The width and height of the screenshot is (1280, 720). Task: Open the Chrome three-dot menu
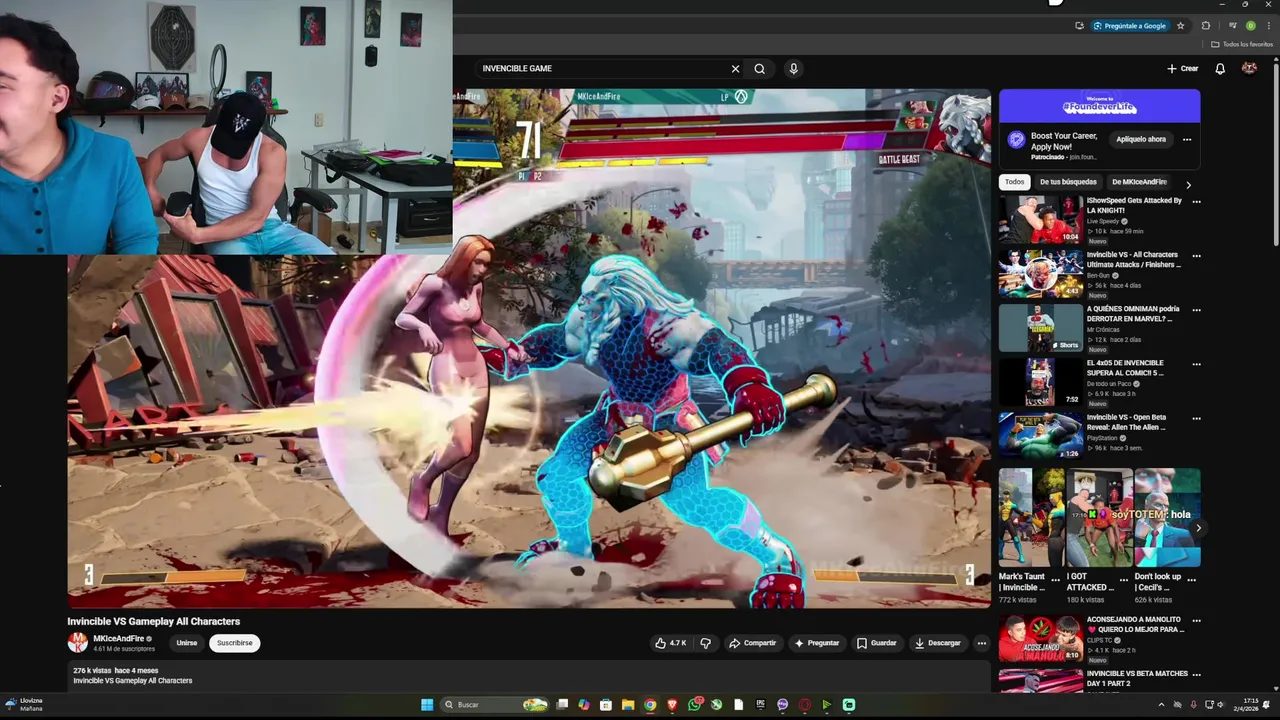(x=1268, y=26)
